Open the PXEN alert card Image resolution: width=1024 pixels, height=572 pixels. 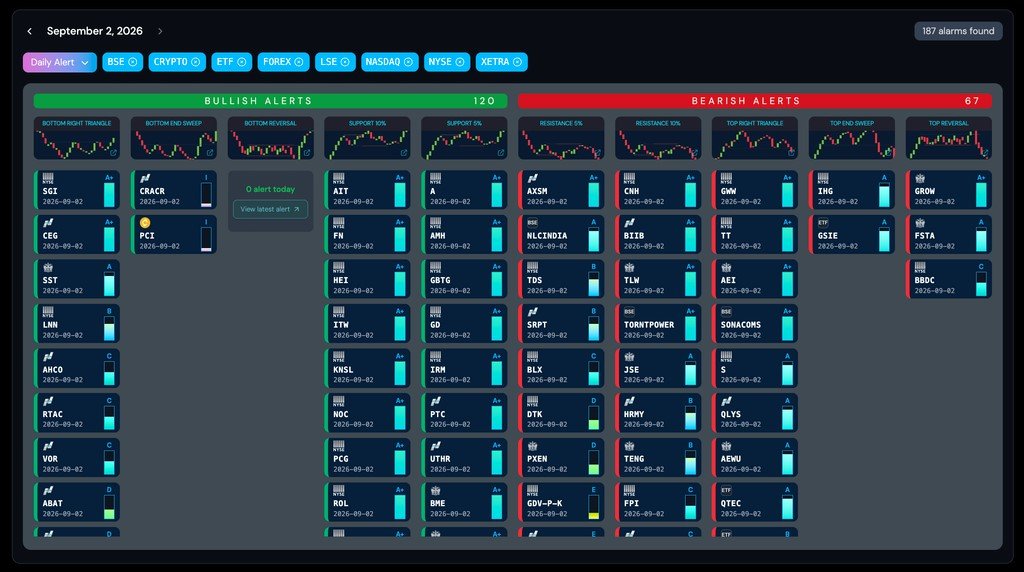[x=561, y=457]
